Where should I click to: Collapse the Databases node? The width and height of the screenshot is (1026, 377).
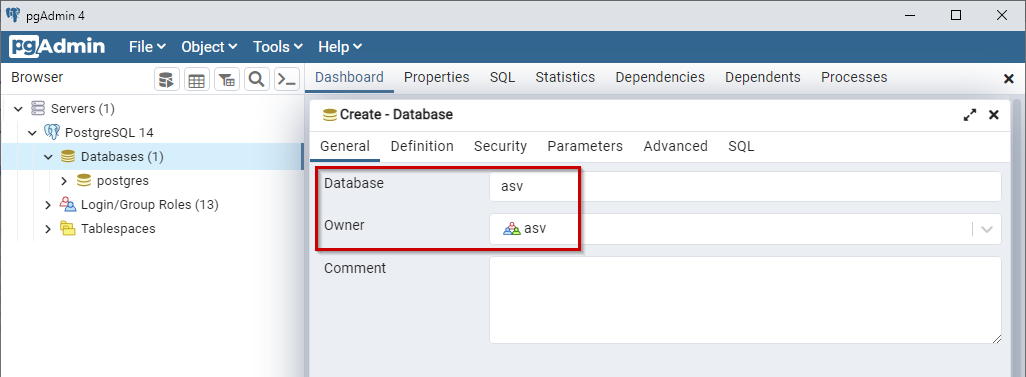click(48, 157)
